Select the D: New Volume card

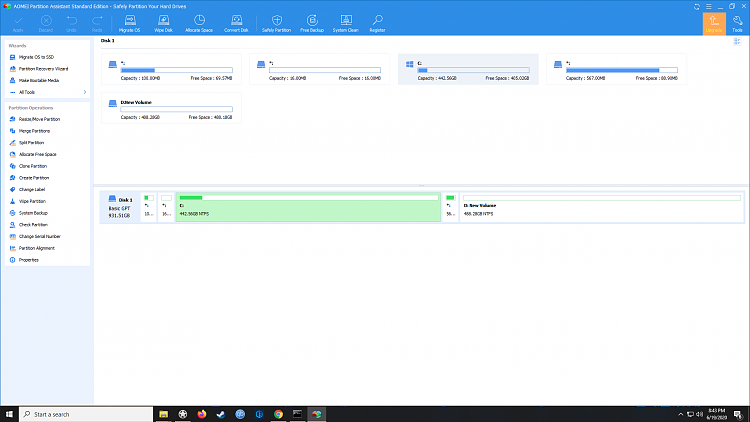coord(171,109)
